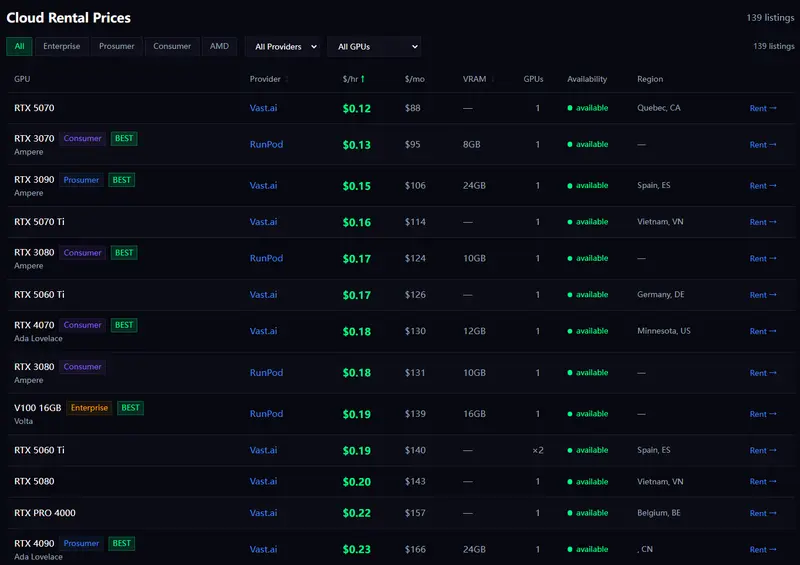Click the Prosumer badge on RTX 3090
Viewport: 800px width, 565px height.
(x=81, y=180)
